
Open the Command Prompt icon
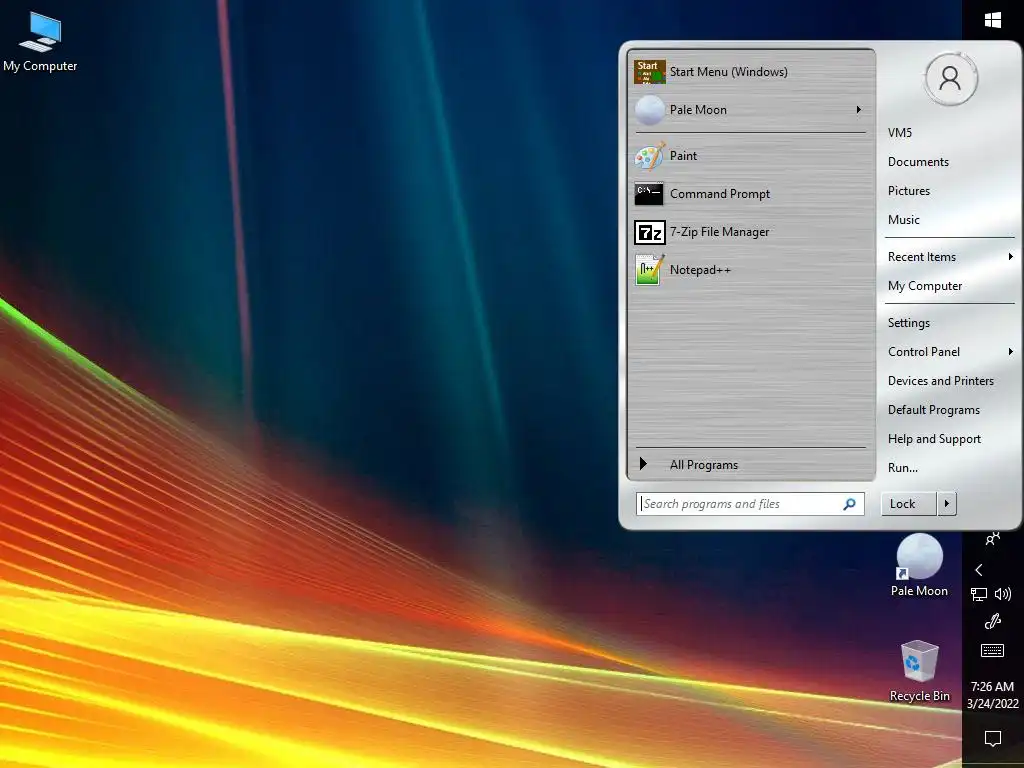click(649, 194)
